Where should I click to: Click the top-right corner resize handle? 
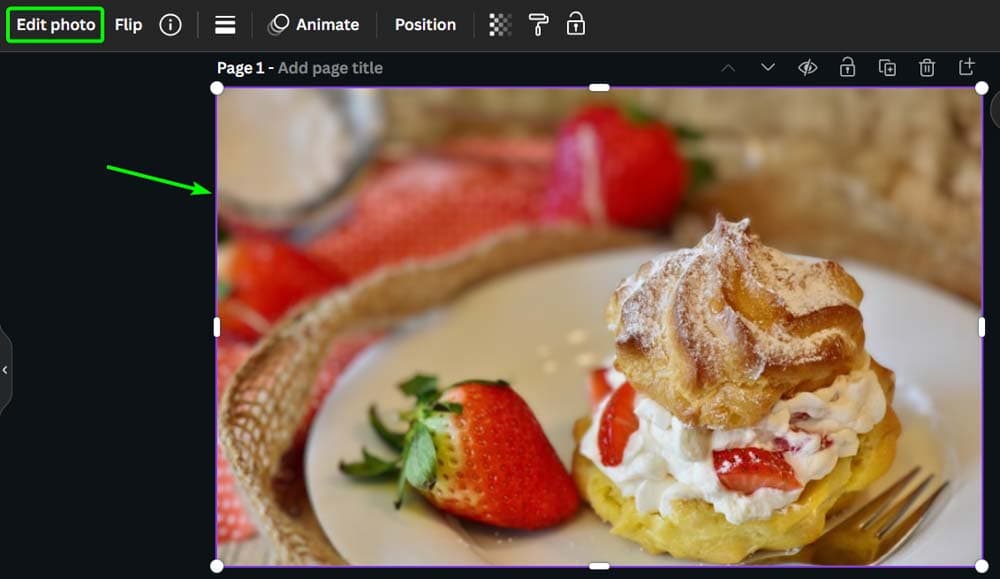pos(982,88)
